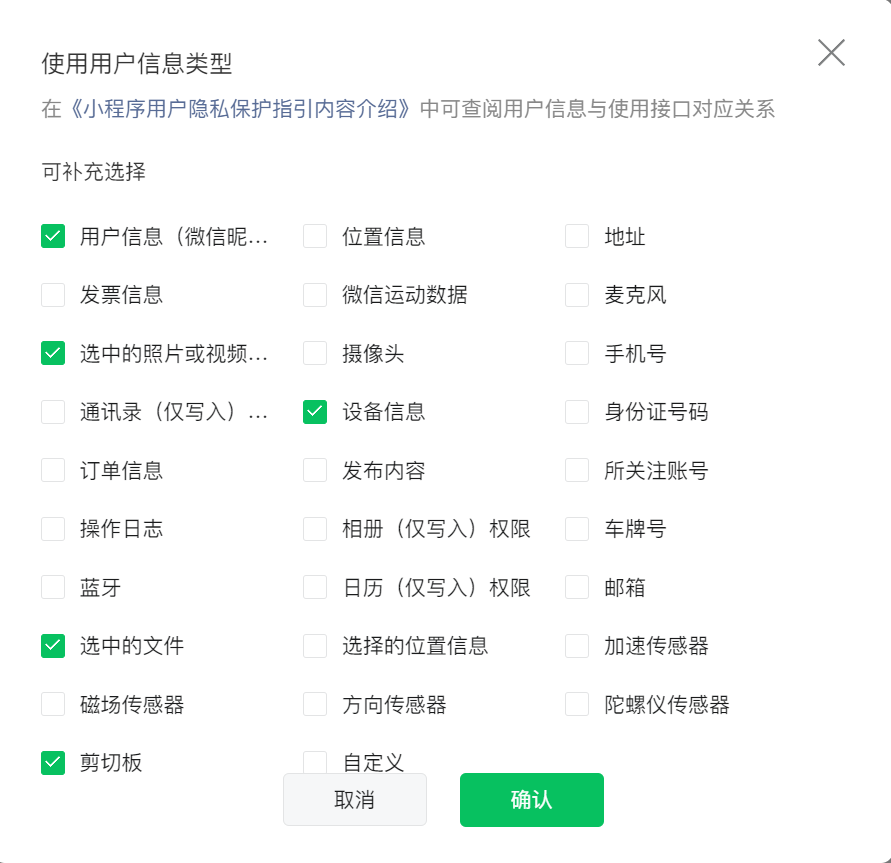
Task: Enable the 位置信息 checkbox
Action: tap(315, 236)
